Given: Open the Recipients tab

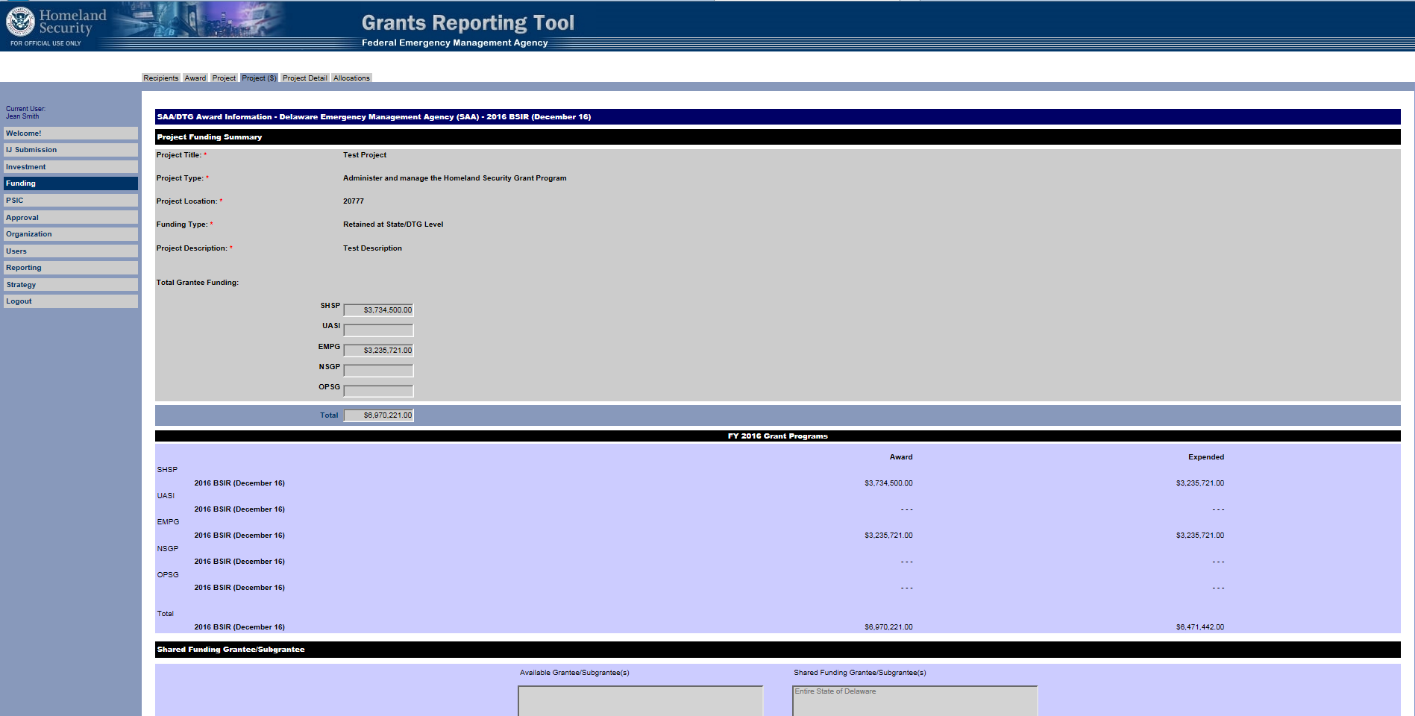Looking at the screenshot, I should click(x=161, y=78).
